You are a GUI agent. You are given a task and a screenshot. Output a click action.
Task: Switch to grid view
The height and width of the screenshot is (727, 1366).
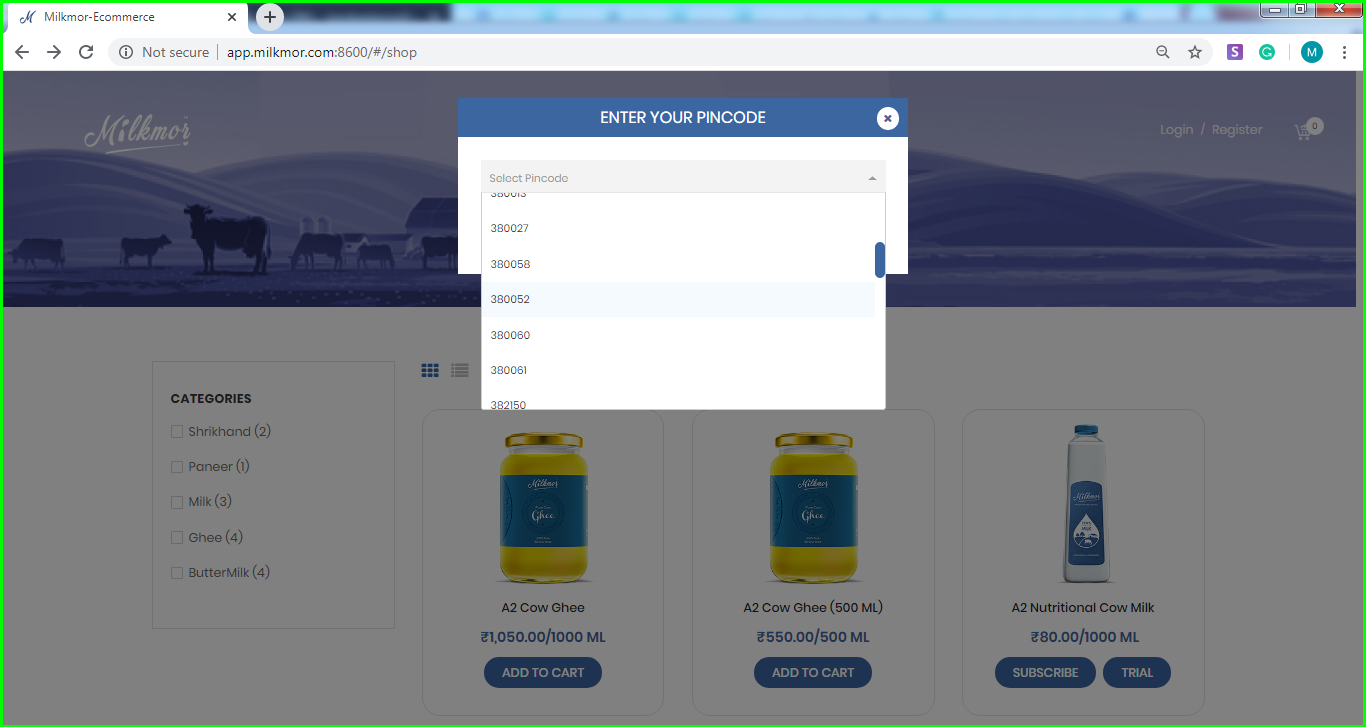tap(430, 370)
